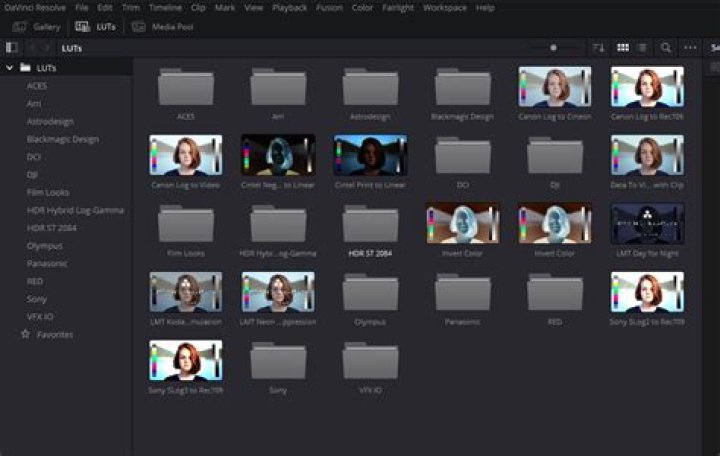Open the Mark menu
Image resolution: width=720 pixels, height=456 pixels.
[x=225, y=8]
